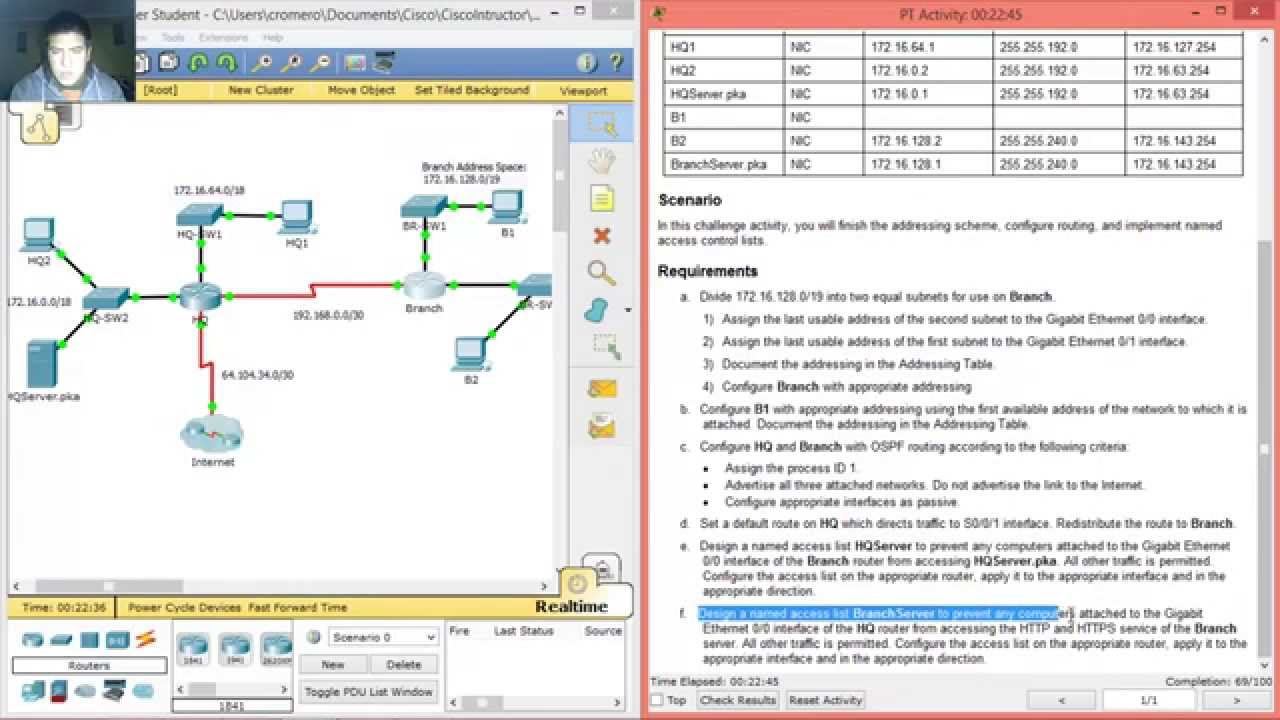The height and width of the screenshot is (720, 1280).
Task: Click the B2 computer in topology
Action: click(x=471, y=352)
